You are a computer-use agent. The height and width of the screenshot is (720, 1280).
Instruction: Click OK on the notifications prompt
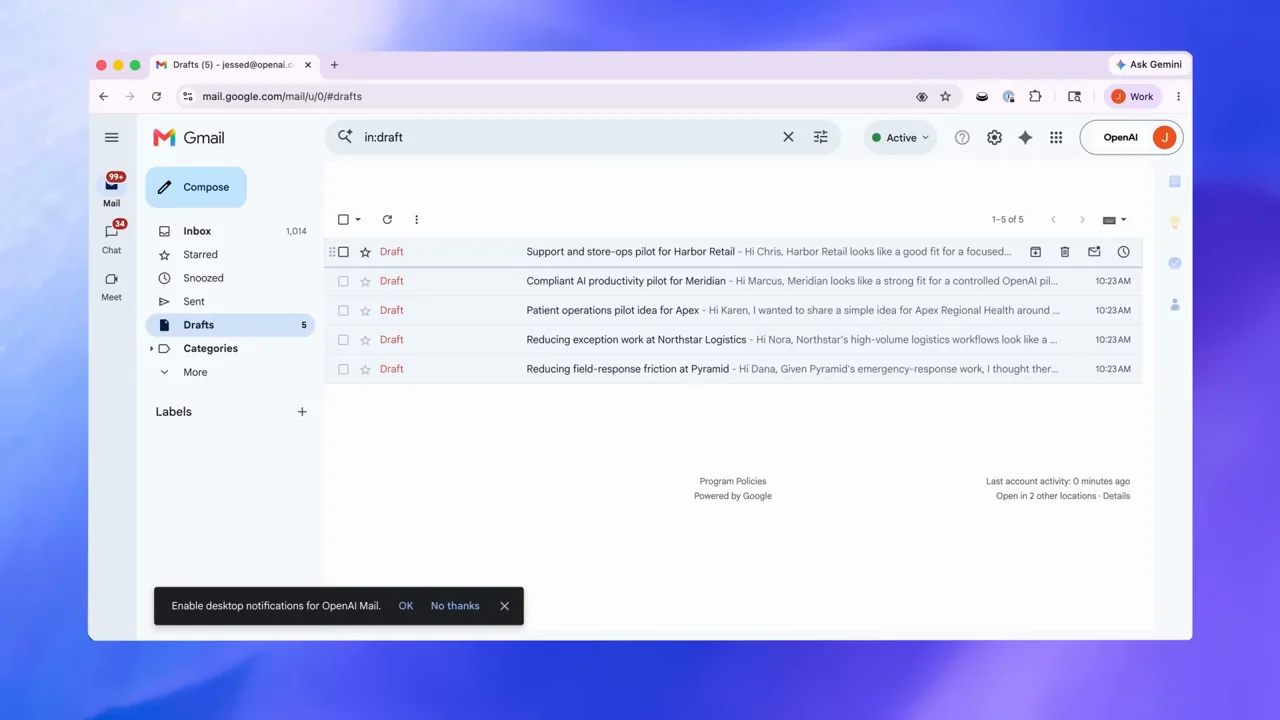point(405,606)
